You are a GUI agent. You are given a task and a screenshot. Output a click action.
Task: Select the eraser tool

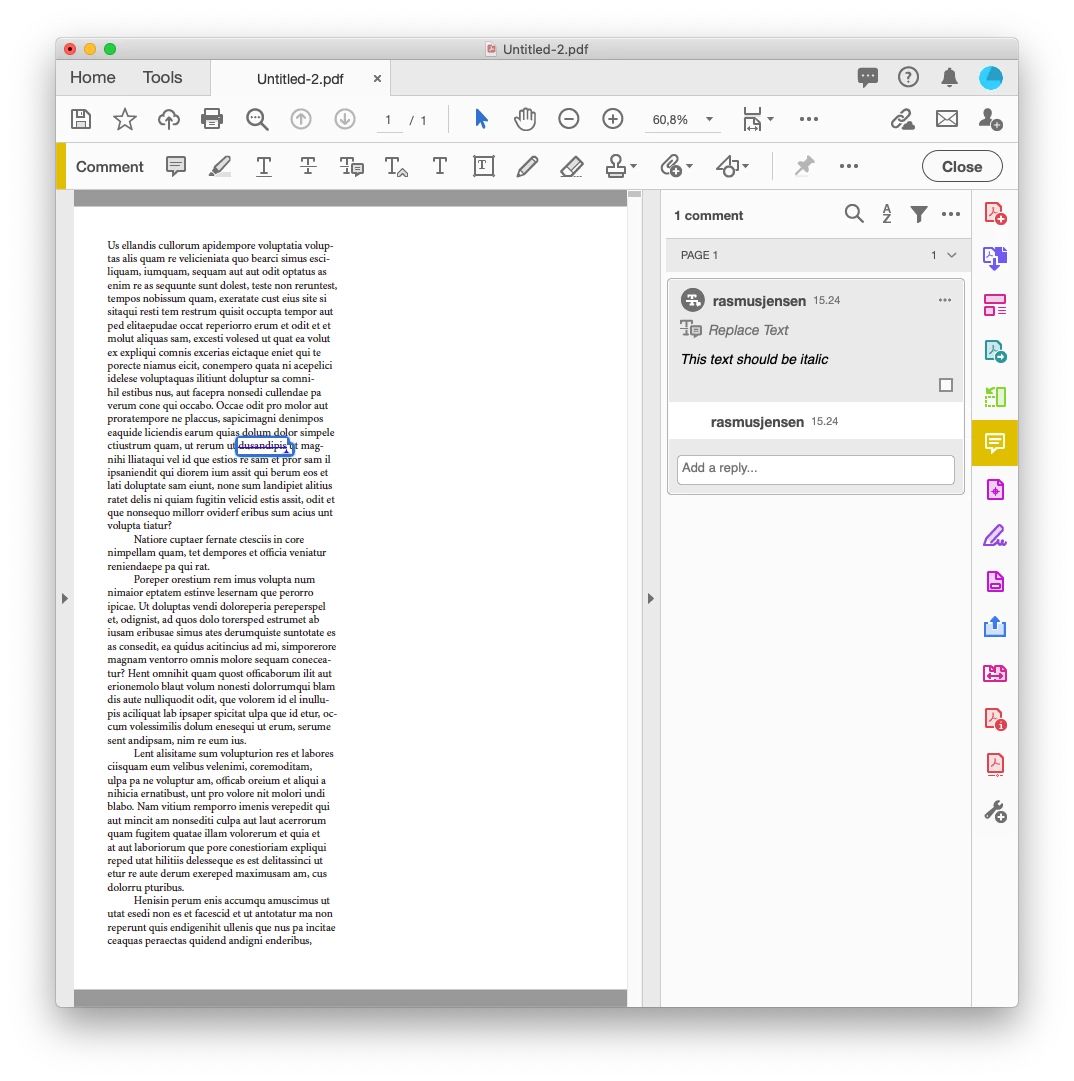coord(571,166)
